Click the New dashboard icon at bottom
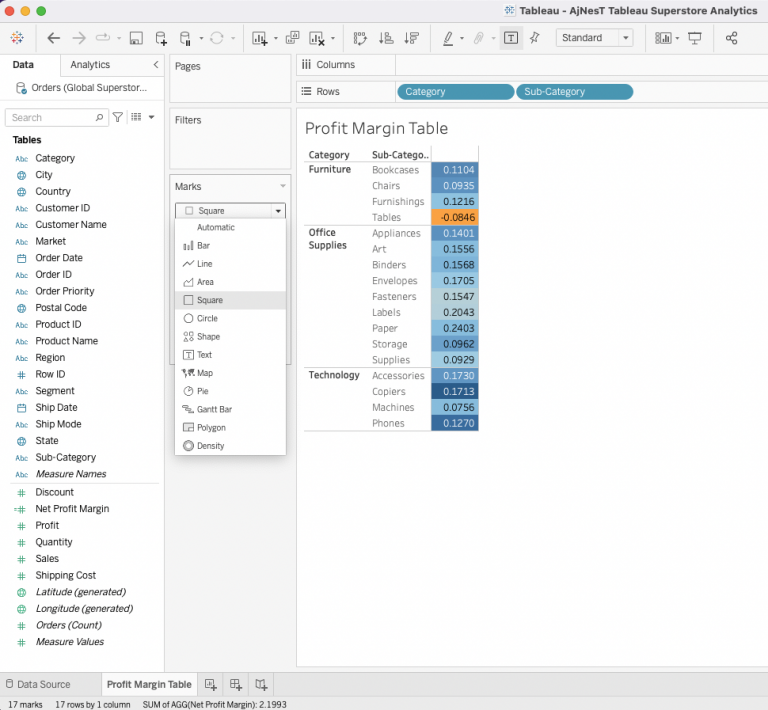This screenshot has height=710, width=768. tap(236, 684)
